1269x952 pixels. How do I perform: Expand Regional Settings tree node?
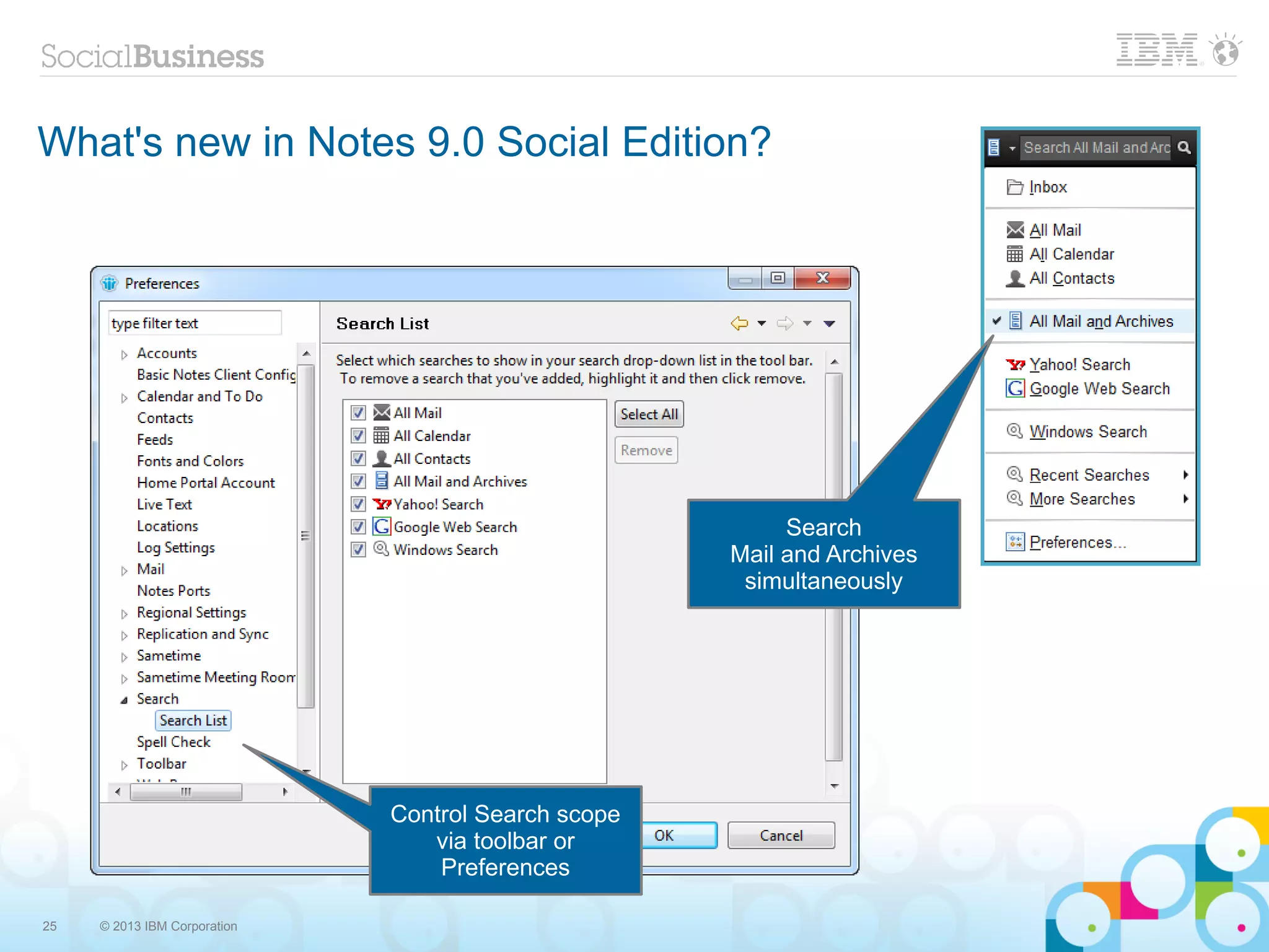pyautogui.click(x=125, y=614)
